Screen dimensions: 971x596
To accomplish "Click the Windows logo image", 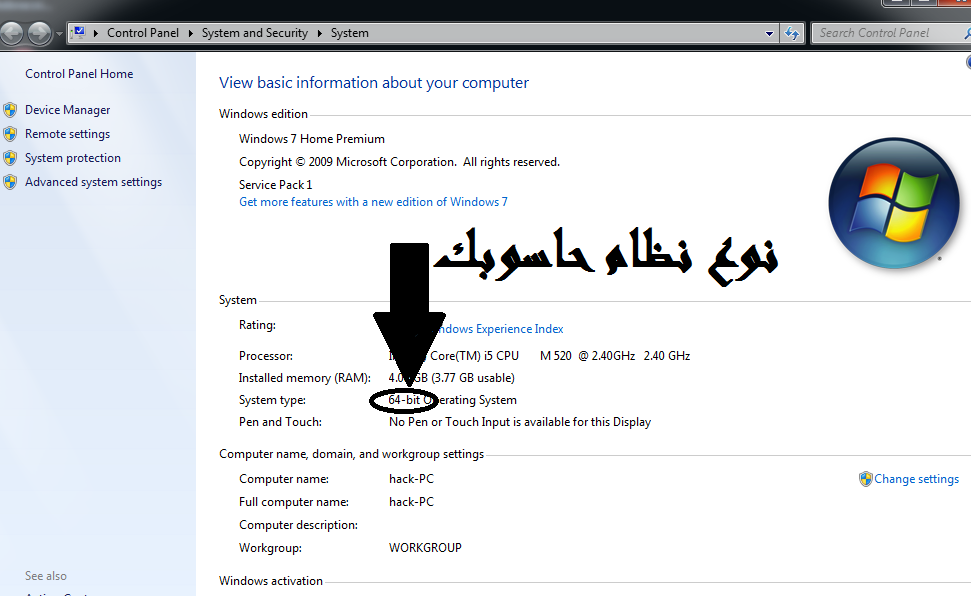I will point(894,203).
